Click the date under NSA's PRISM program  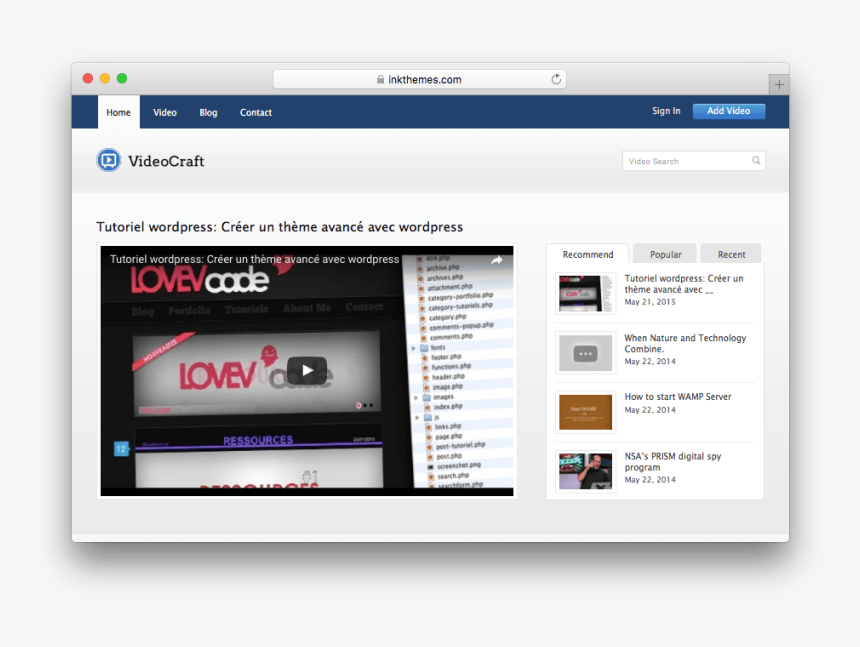coord(650,480)
